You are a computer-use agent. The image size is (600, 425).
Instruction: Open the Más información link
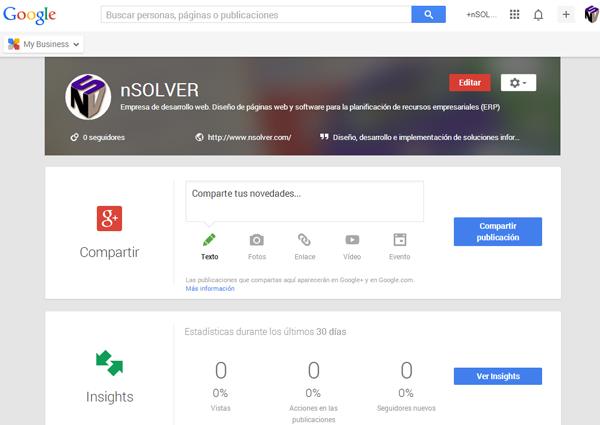[210, 288]
